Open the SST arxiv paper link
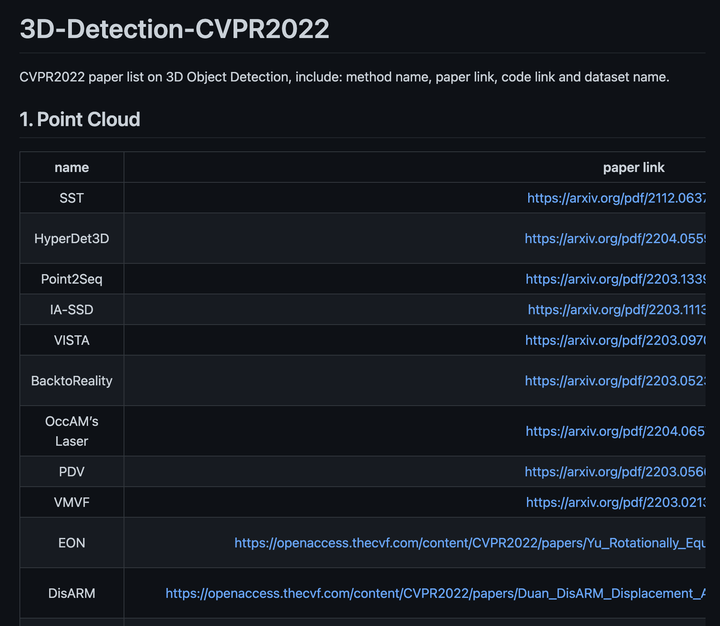This screenshot has height=626, width=720. [x=617, y=198]
